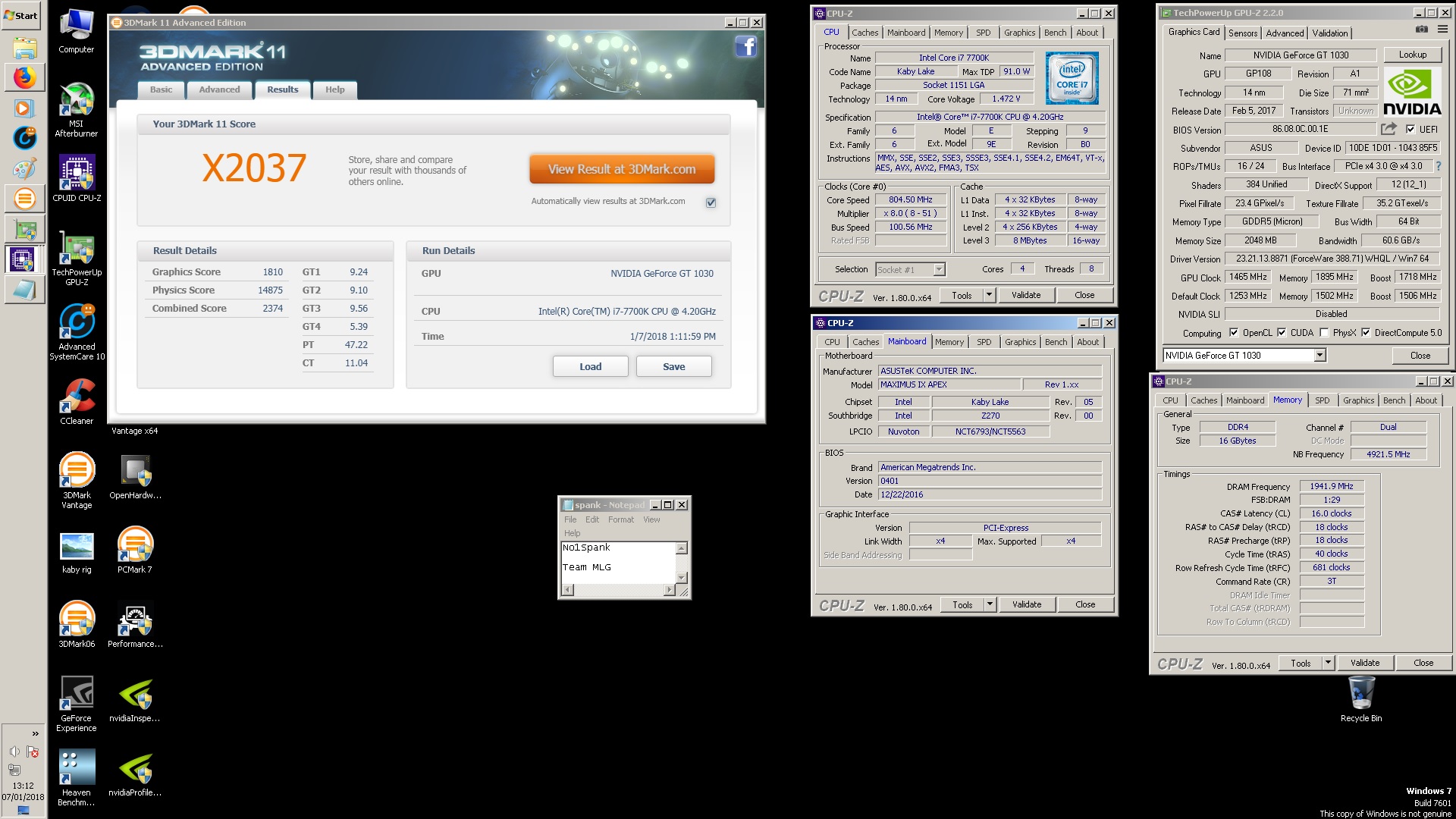Toggle the DirectCompute 5.0 checkbox
Viewport: 1456px width, 819px height.
coord(1366,332)
